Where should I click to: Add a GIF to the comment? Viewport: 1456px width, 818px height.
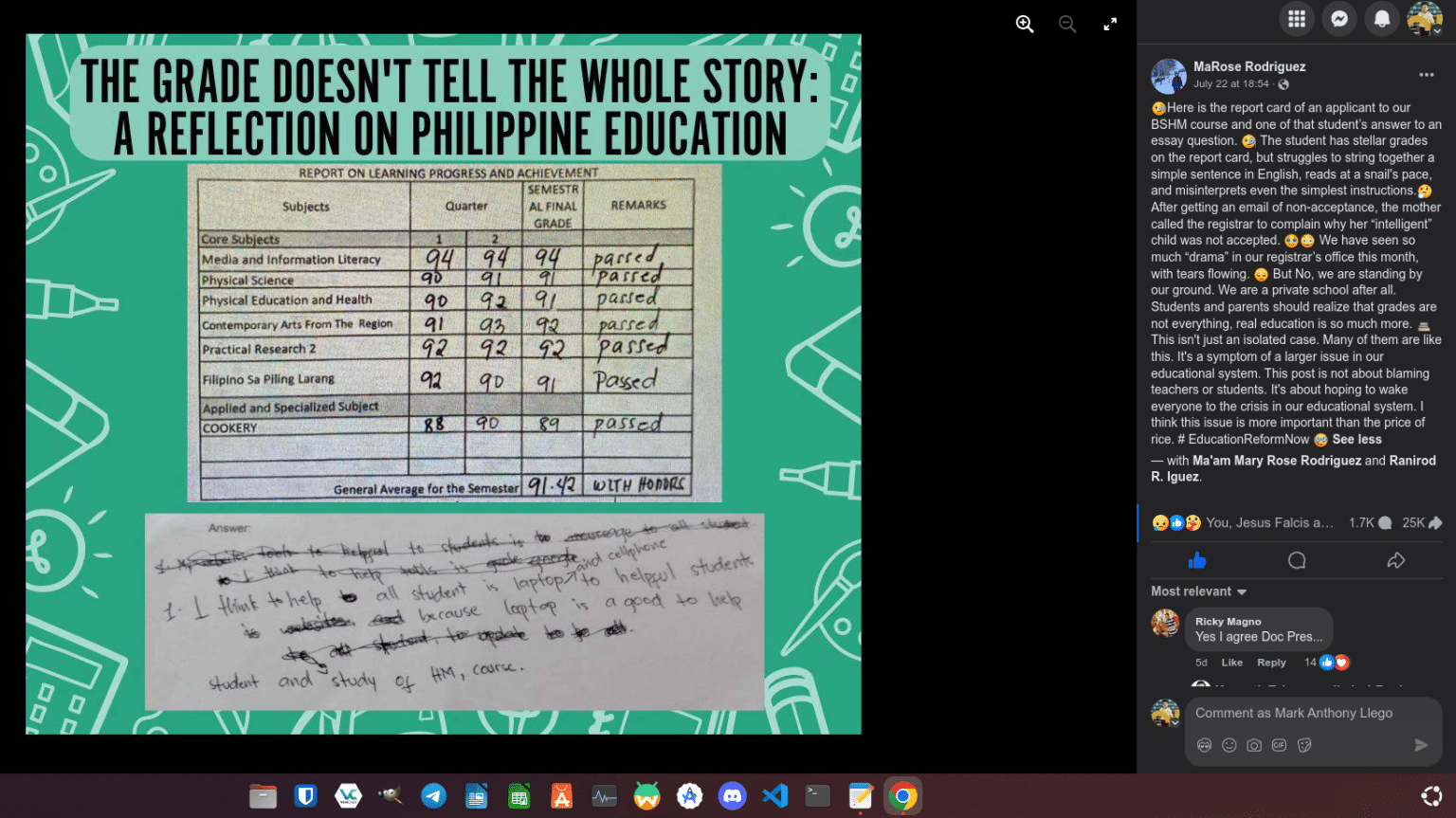(1279, 745)
